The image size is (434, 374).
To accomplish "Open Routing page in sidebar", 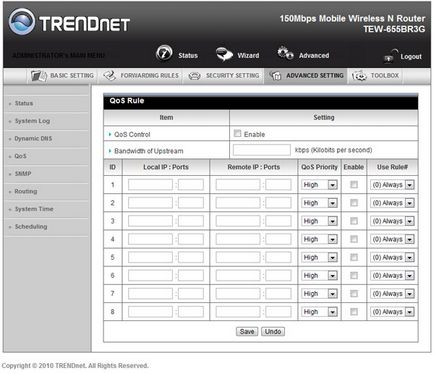I will click(26, 191).
